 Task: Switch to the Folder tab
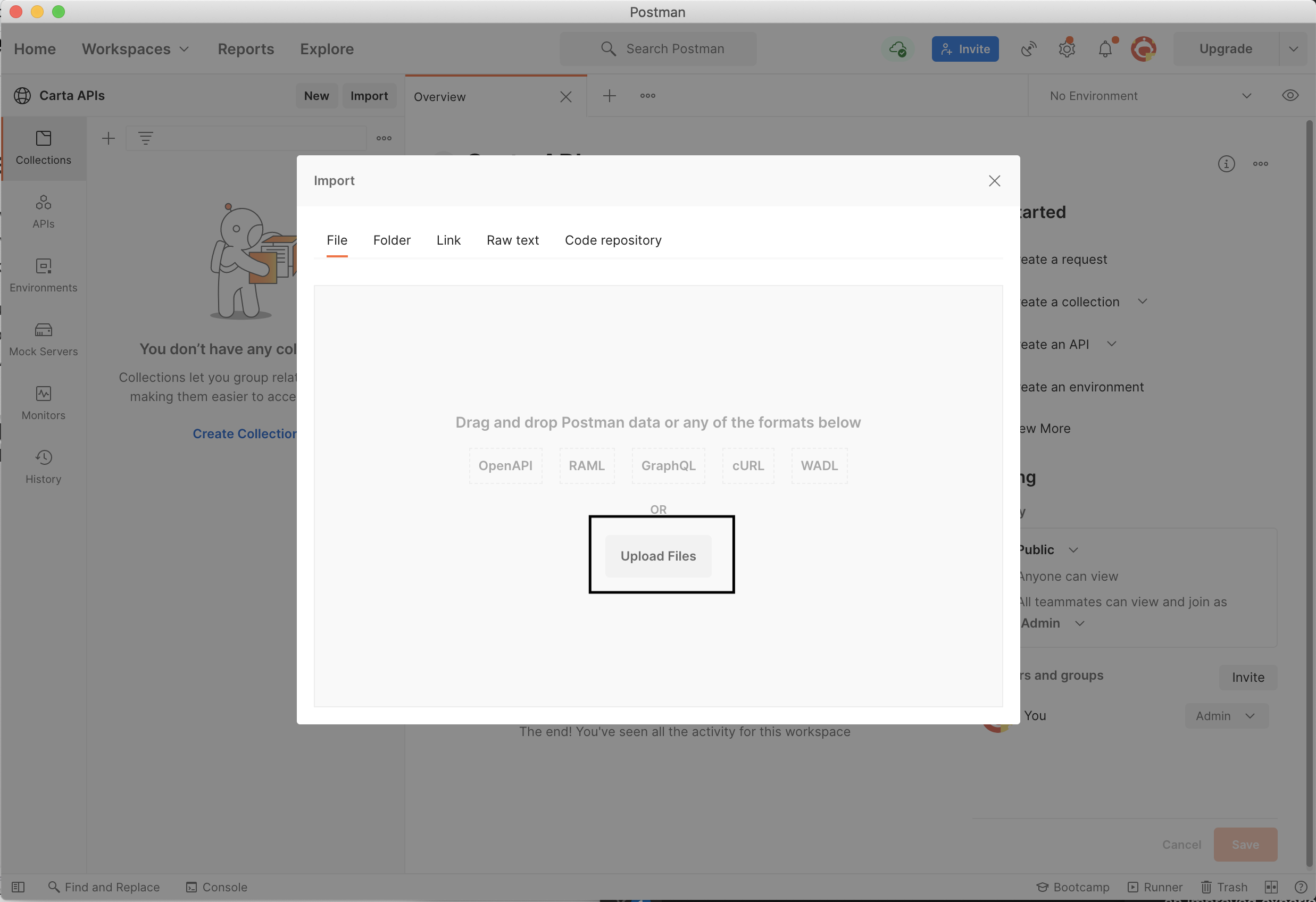[x=392, y=240]
